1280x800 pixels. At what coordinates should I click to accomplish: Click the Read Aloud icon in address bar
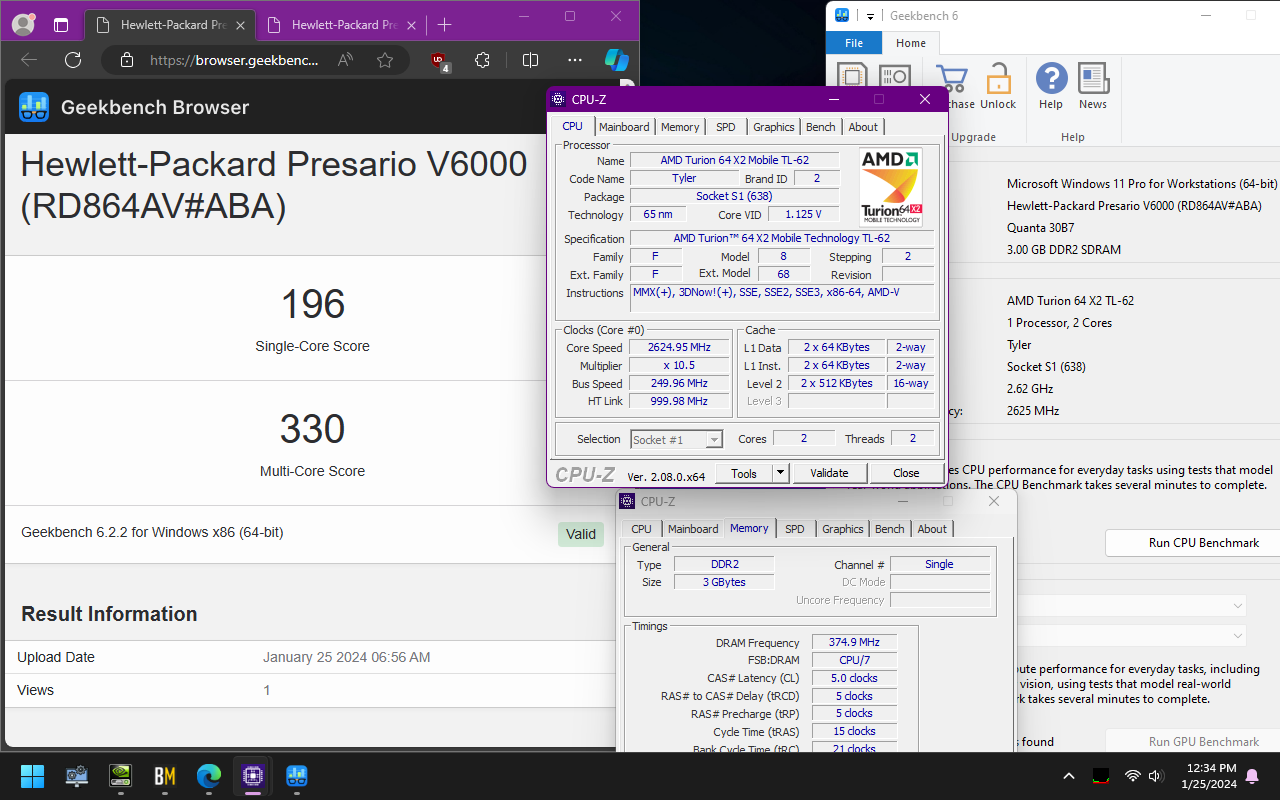pyautogui.click(x=346, y=60)
